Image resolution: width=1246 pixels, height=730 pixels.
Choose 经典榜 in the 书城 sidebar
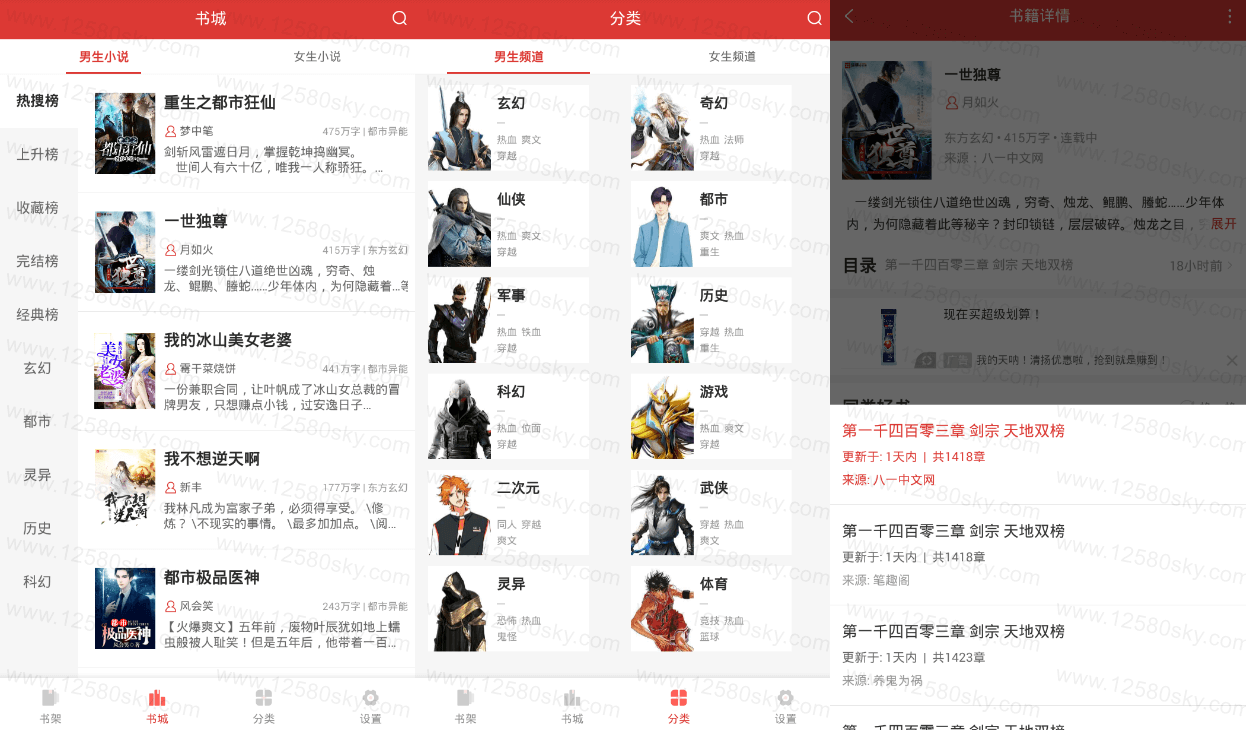pos(38,315)
